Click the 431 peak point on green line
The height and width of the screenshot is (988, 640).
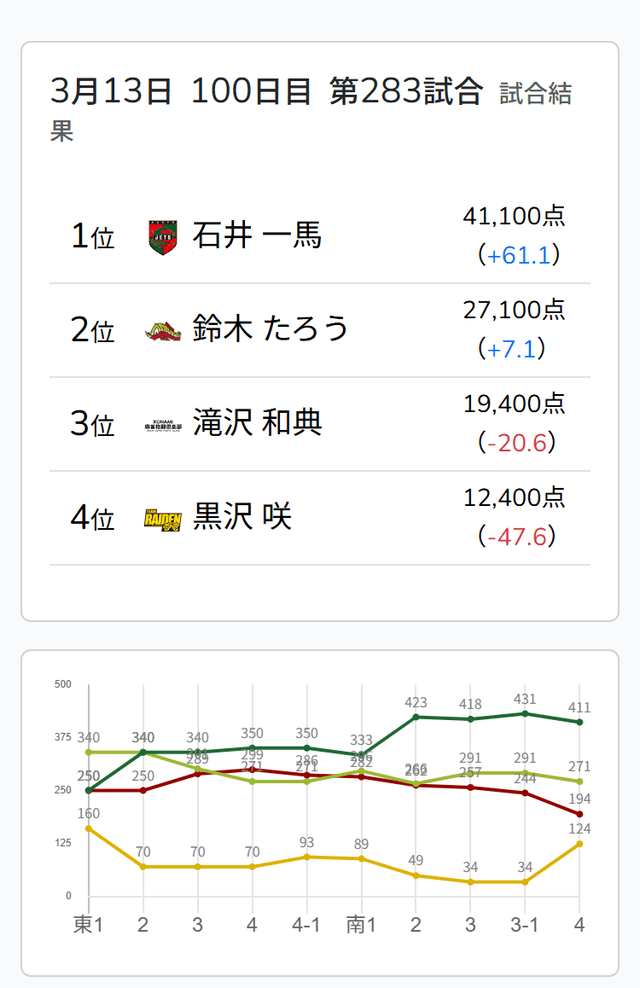[x=525, y=713]
